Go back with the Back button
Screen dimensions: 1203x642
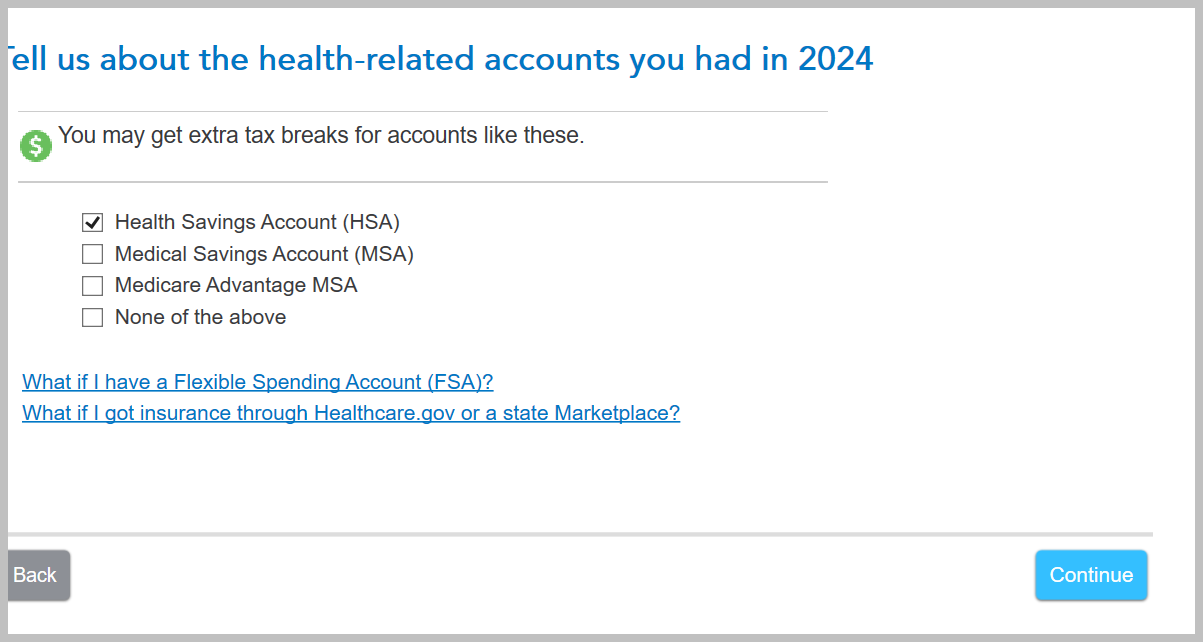36,575
